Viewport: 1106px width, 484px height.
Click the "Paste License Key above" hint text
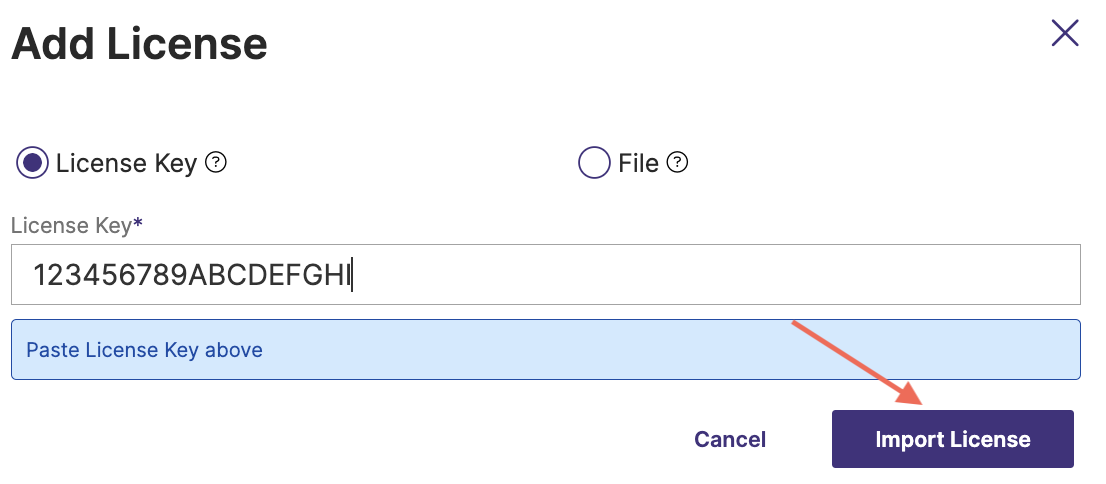click(x=144, y=350)
